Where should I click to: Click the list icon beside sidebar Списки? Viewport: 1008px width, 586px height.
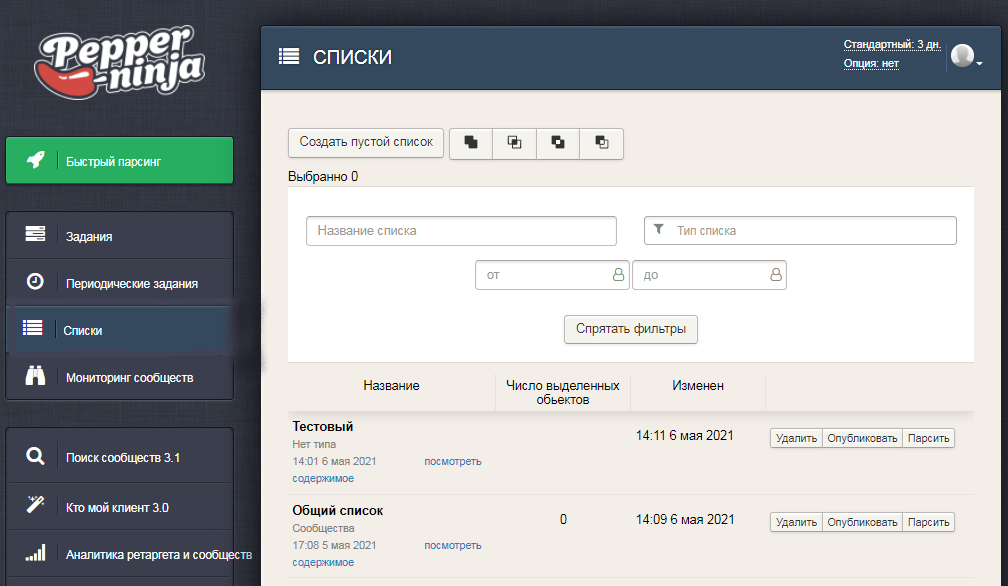pyautogui.click(x=33, y=328)
